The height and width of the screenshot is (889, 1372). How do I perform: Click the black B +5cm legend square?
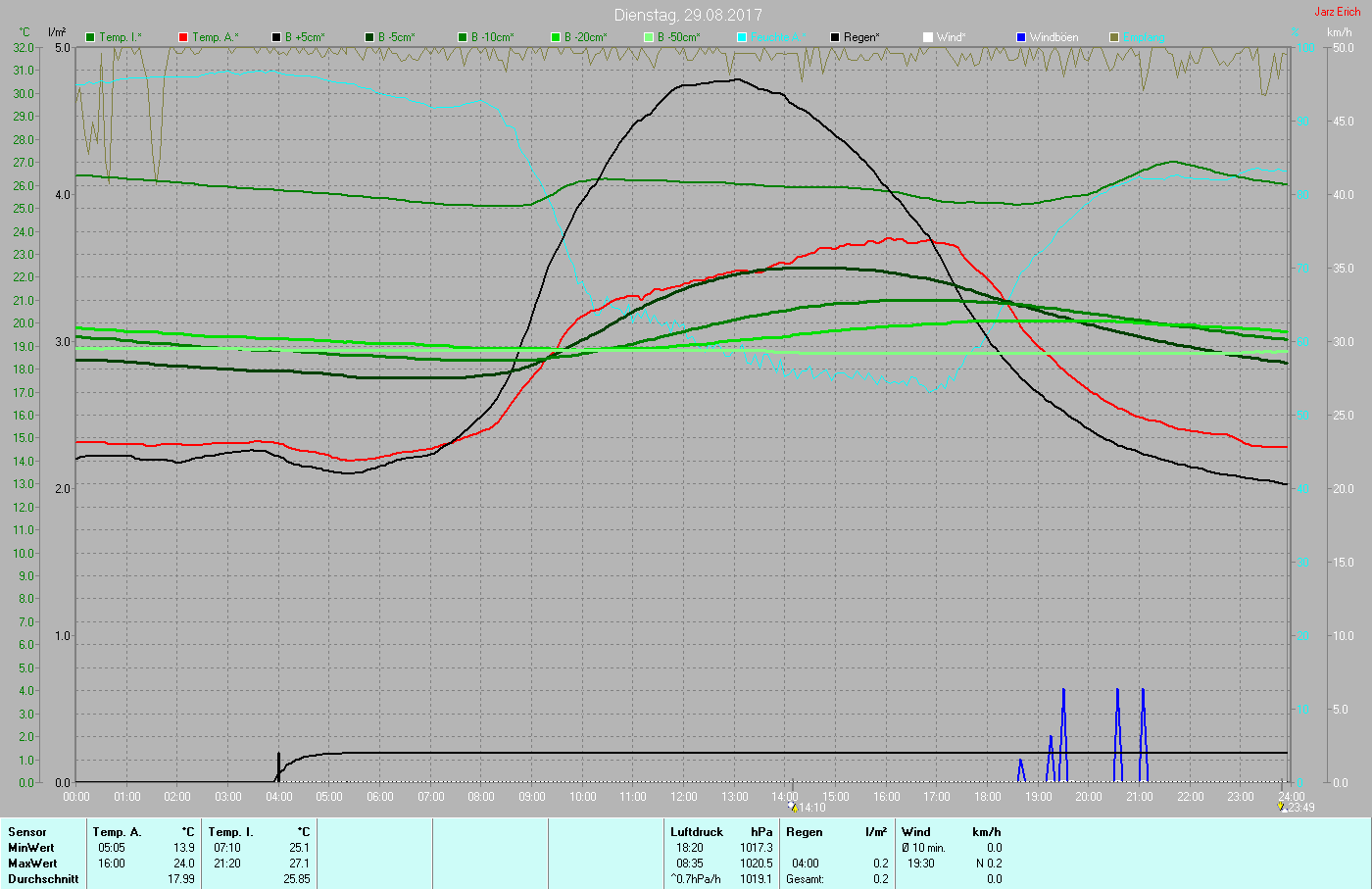[276, 37]
